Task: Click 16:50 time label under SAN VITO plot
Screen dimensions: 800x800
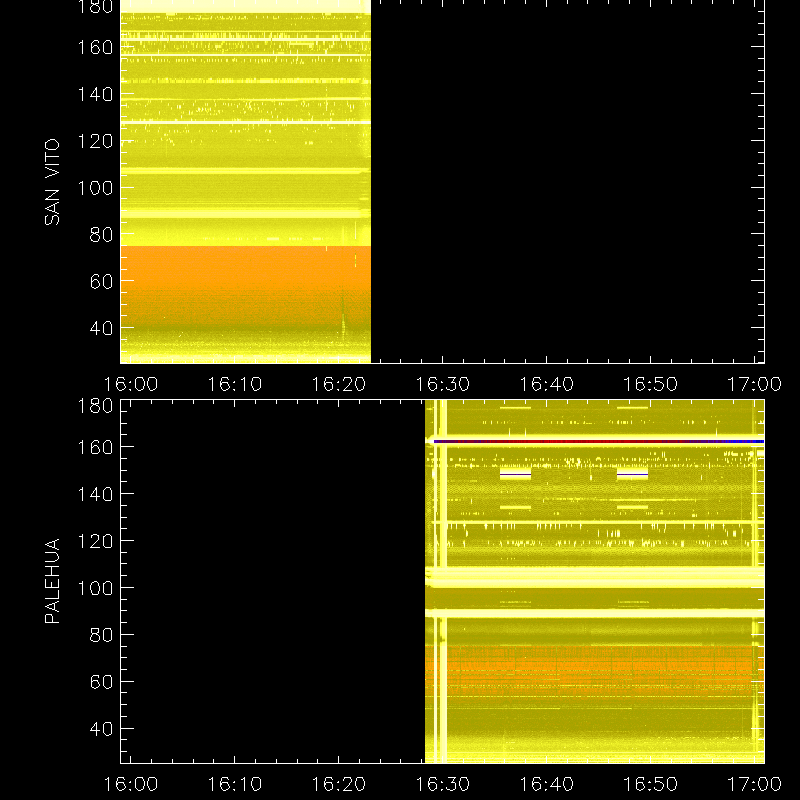Action: click(x=651, y=384)
